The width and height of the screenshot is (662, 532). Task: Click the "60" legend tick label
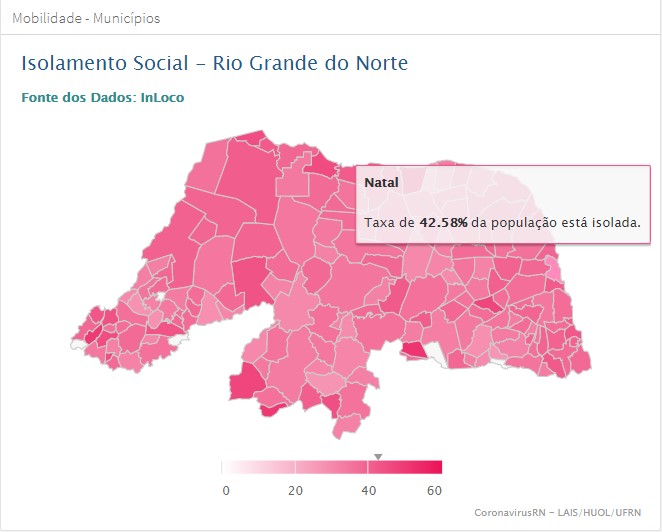434,490
